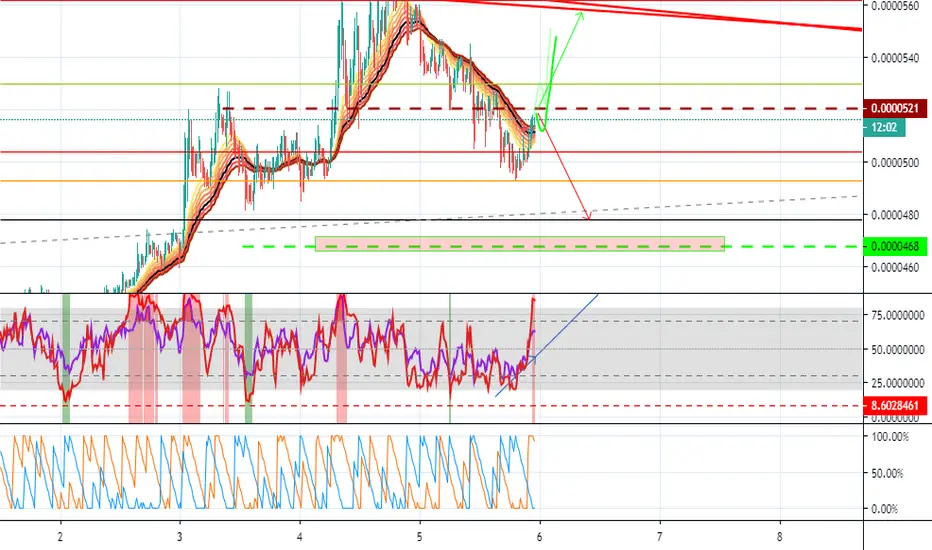Click the 0.0000521 dark red price label
This screenshot has height=550, width=932.
pyautogui.click(x=895, y=108)
